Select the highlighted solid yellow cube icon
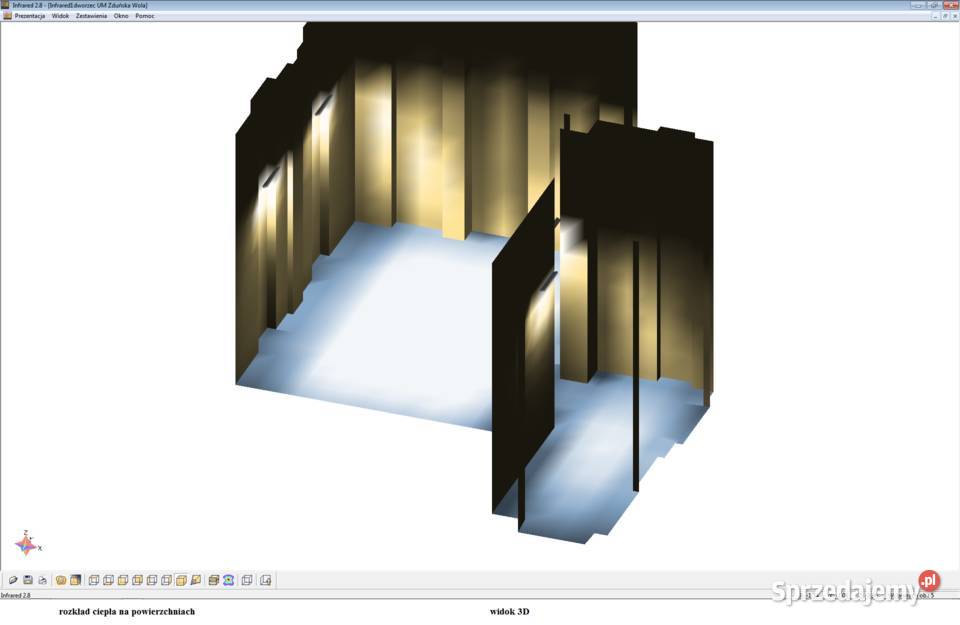The image size is (960, 625). click(181, 580)
